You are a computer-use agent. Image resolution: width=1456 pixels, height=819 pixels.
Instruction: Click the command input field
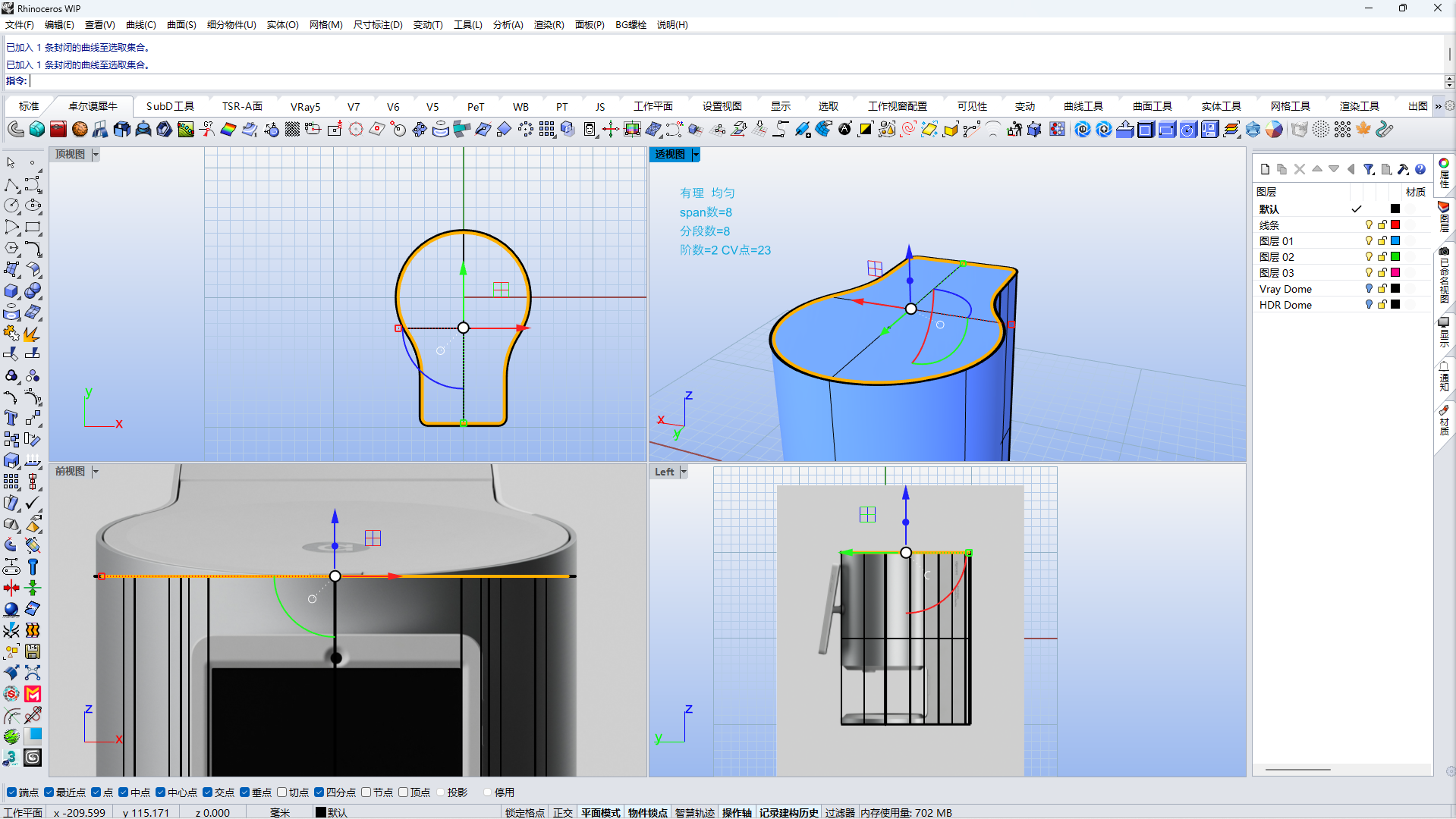[x=736, y=81]
